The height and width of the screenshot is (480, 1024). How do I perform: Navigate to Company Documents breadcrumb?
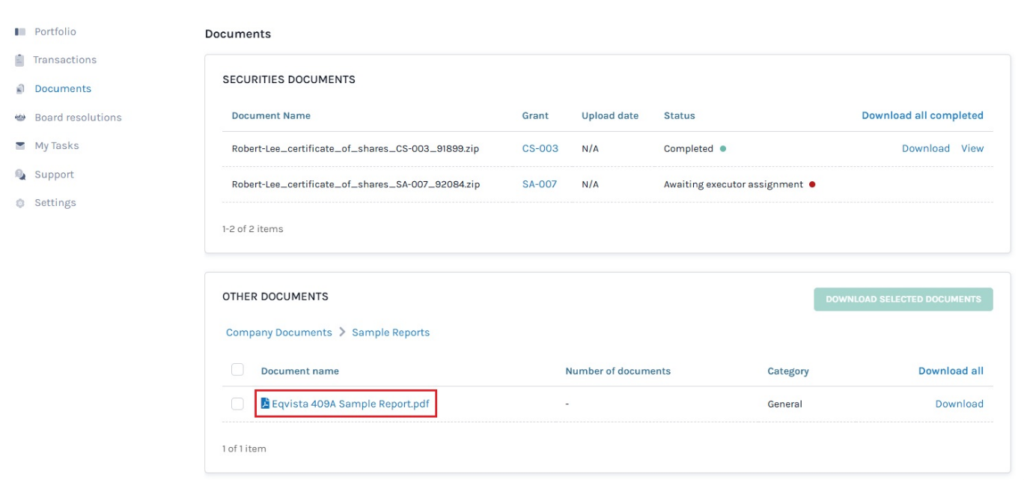[x=279, y=332]
